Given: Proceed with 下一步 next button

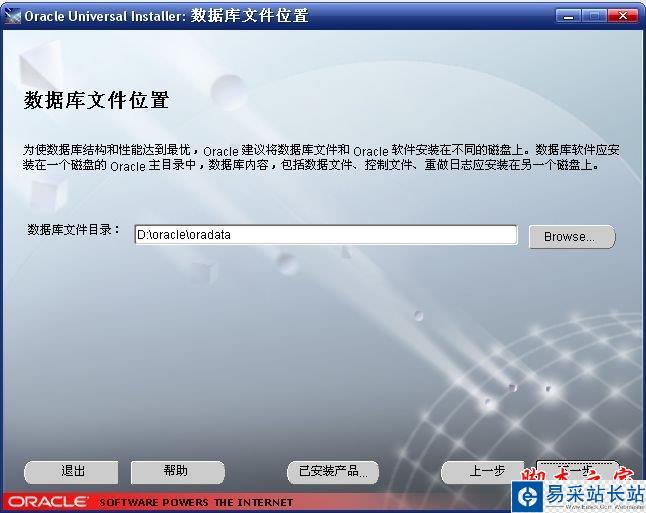Looking at the screenshot, I should tap(577, 470).
